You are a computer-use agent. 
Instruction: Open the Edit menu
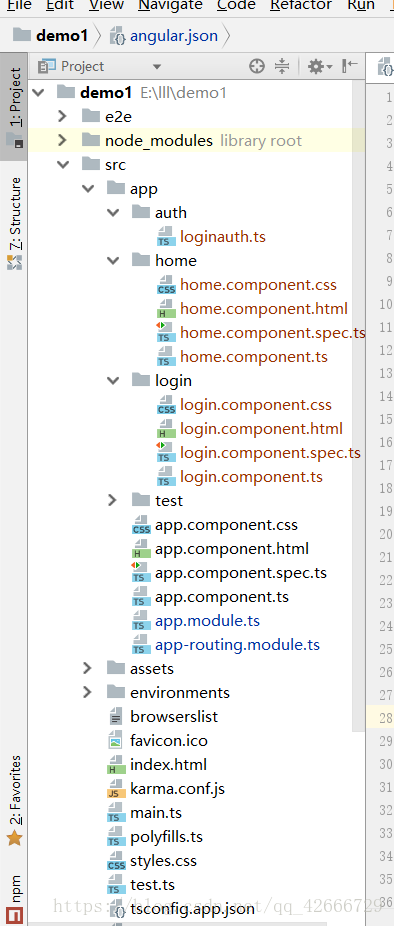click(60, 5)
